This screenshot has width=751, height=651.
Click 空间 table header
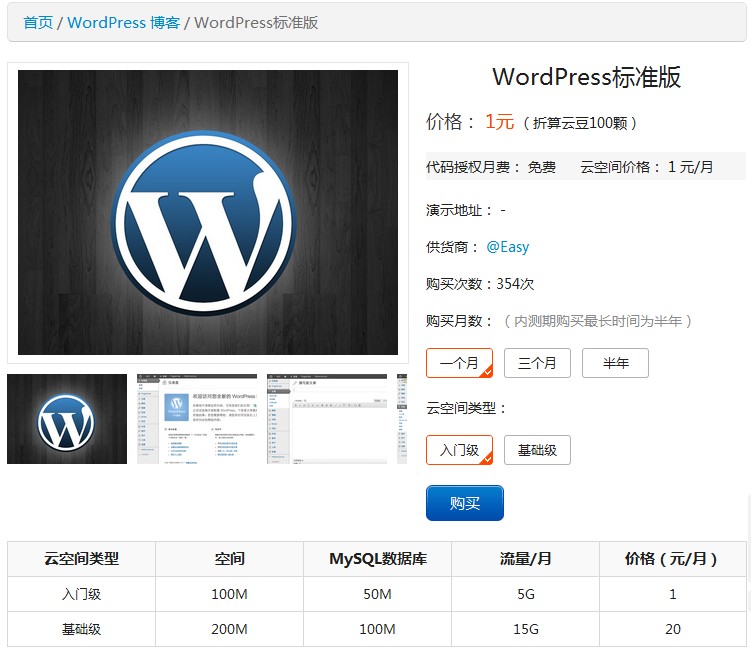(229, 559)
